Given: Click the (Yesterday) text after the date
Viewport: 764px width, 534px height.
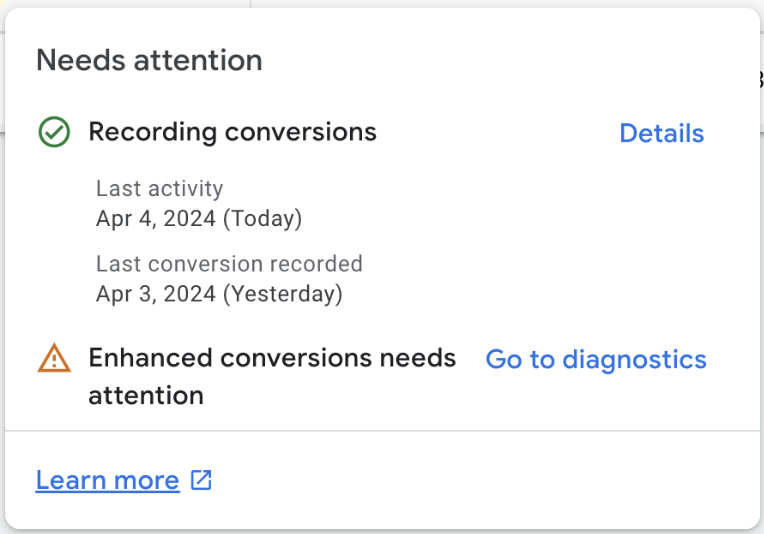Looking at the screenshot, I should (x=283, y=294).
